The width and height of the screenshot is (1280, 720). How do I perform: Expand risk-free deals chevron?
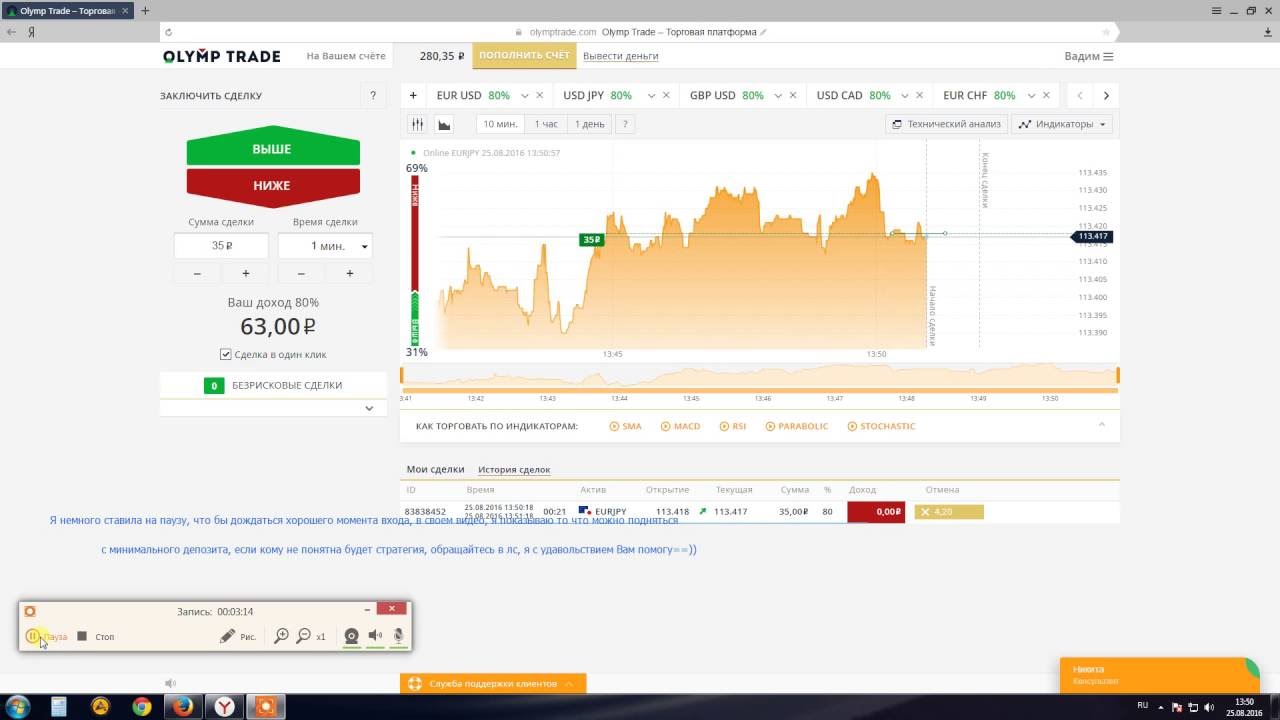pyautogui.click(x=369, y=408)
